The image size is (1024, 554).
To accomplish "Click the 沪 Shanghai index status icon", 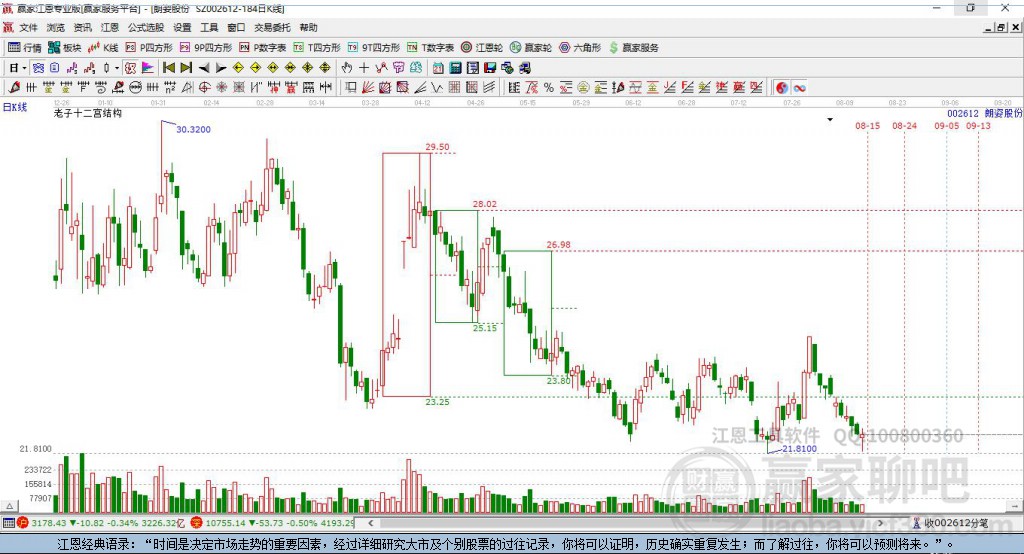I will coord(23,523).
